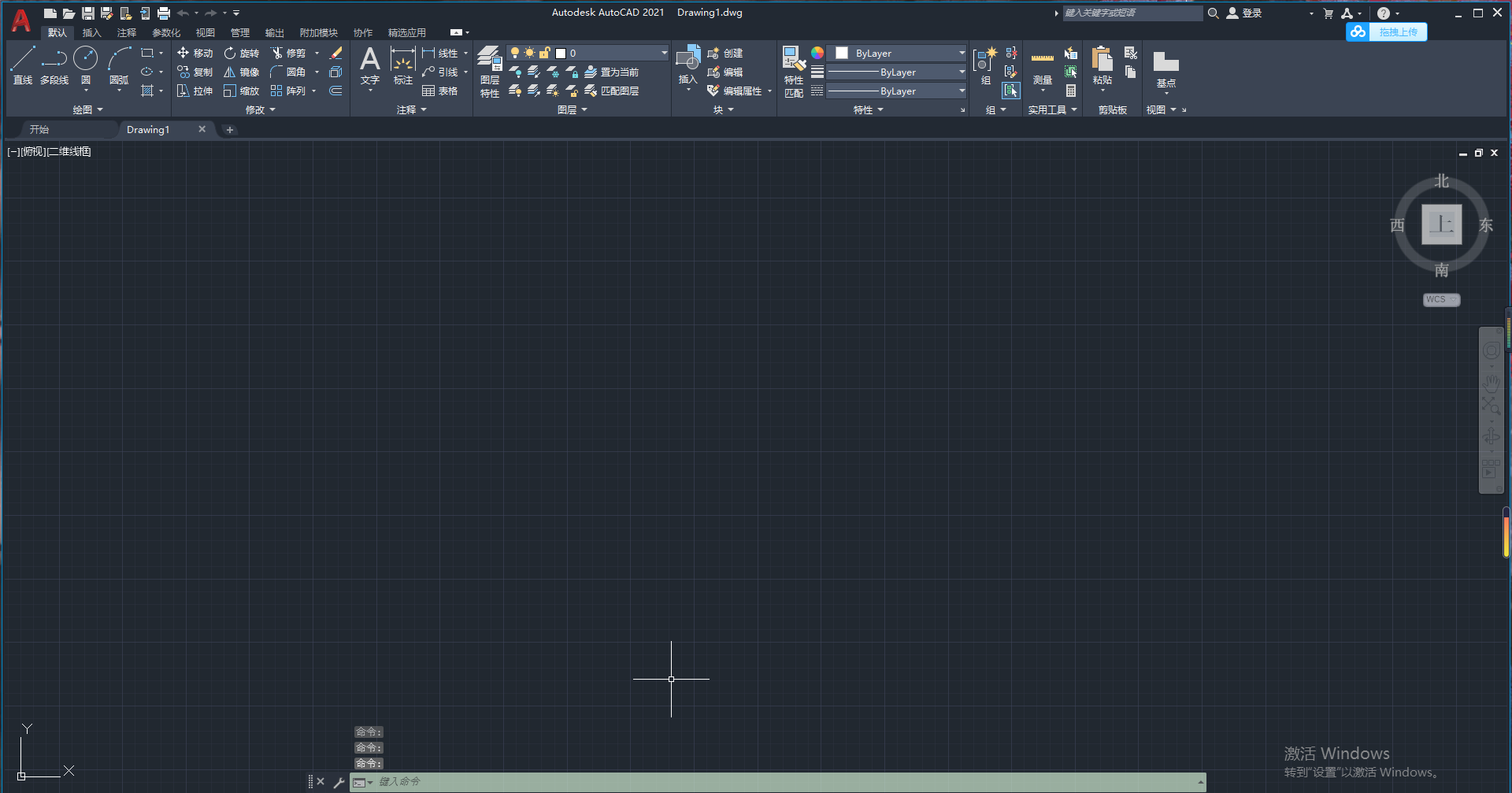Image resolution: width=1512 pixels, height=793 pixels.
Task: Select the 直线 (Line) drawing tool
Action: pyautogui.click(x=23, y=59)
